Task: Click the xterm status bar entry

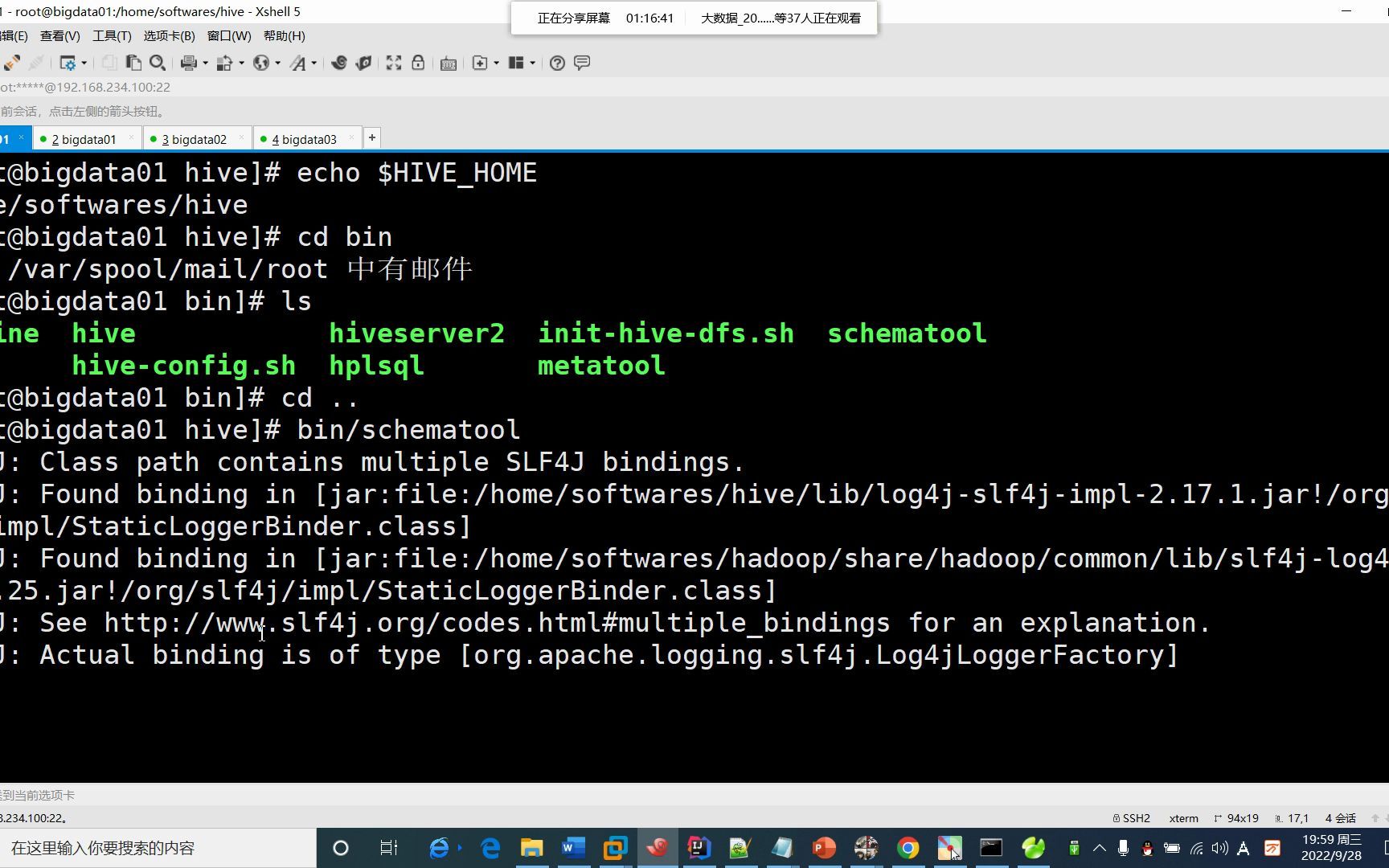Action: tap(1183, 818)
